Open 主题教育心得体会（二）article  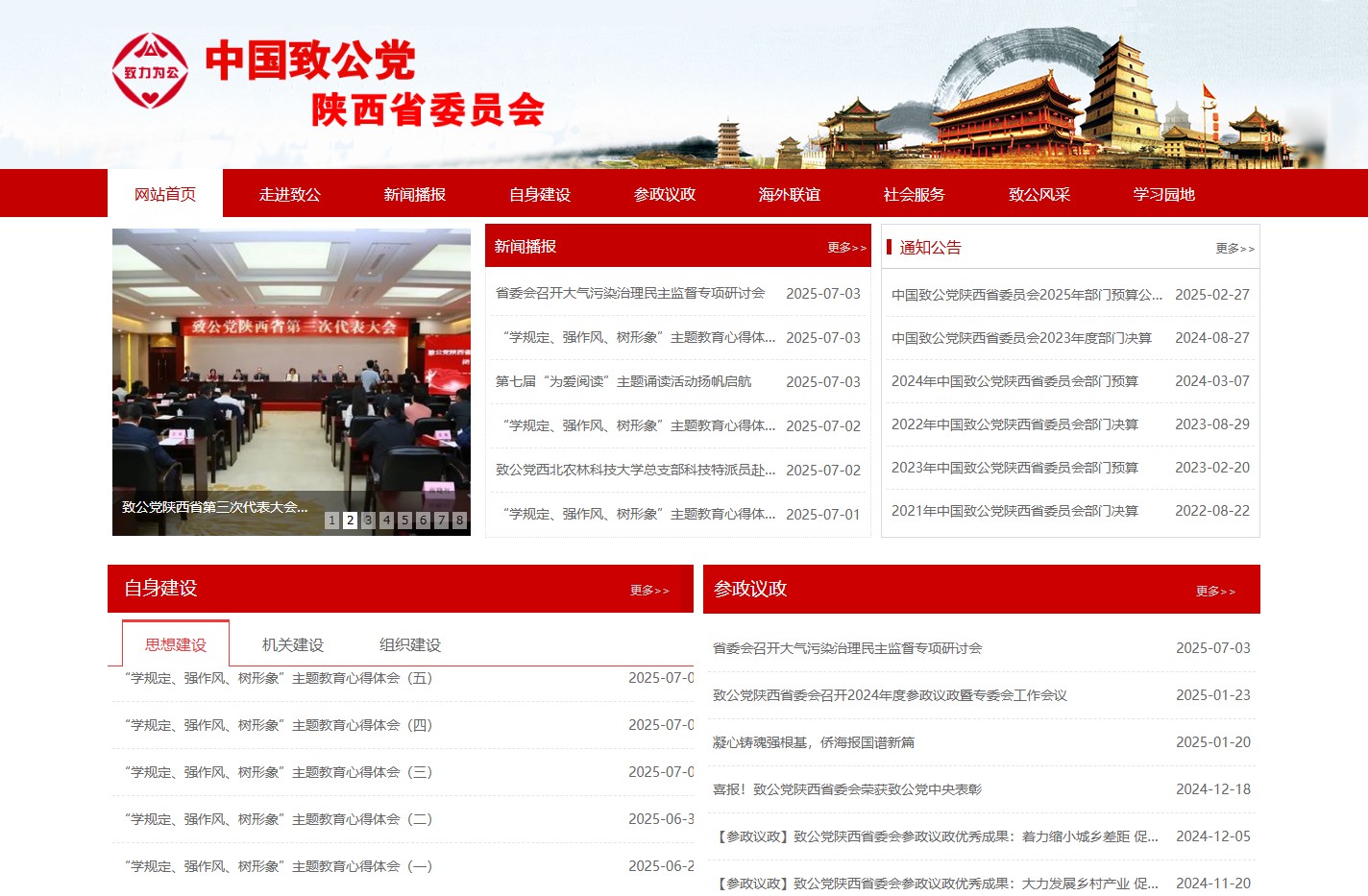(x=279, y=819)
